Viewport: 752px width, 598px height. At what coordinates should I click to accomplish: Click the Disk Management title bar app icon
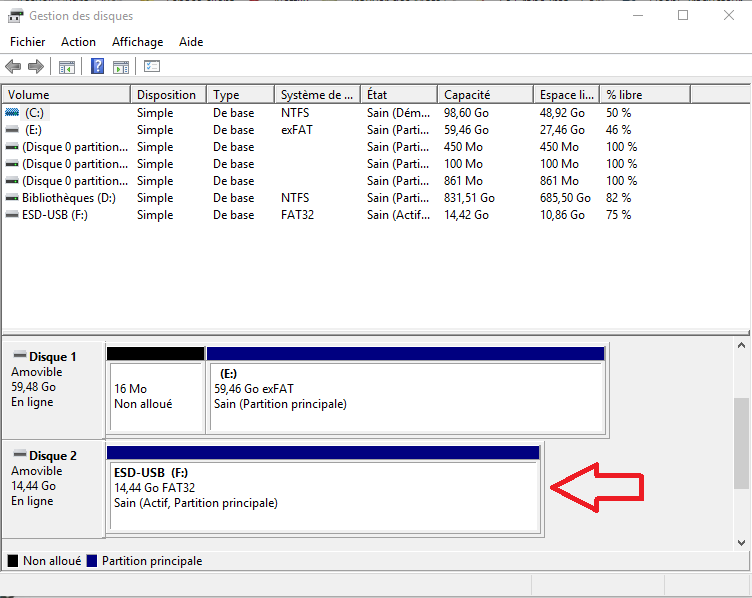(14, 16)
